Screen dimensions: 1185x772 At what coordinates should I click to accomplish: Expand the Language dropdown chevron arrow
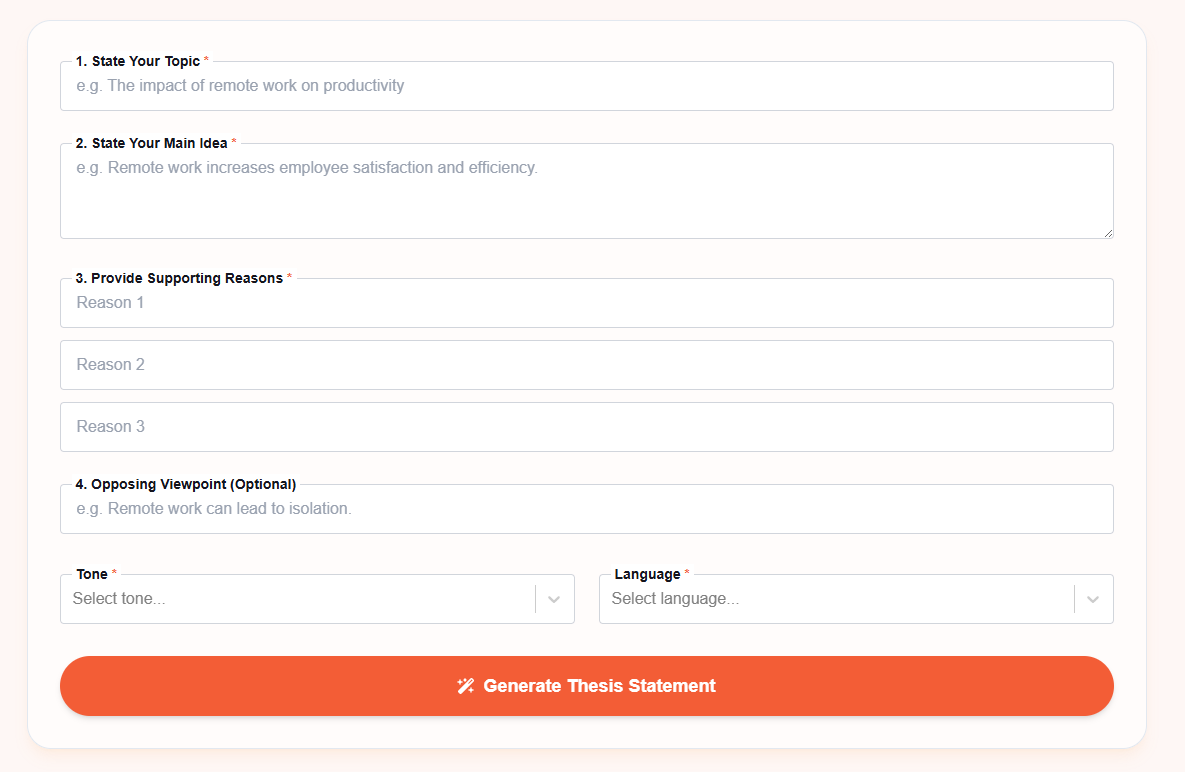click(1093, 599)
